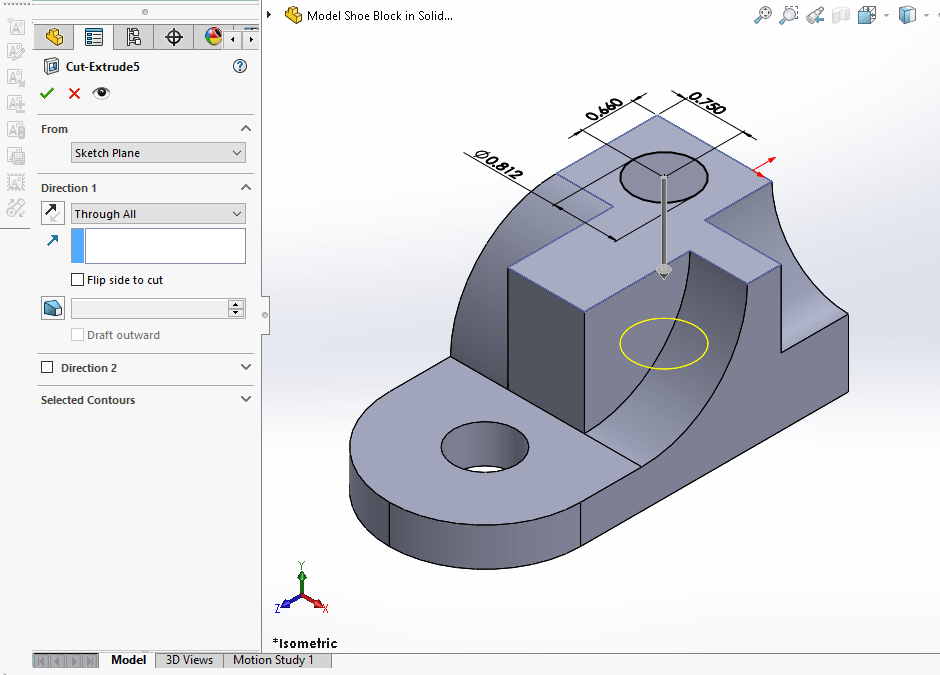940x675 pixels.
Task: Click the Zoom to Fit icon
Action: click(x=763, y=15)
